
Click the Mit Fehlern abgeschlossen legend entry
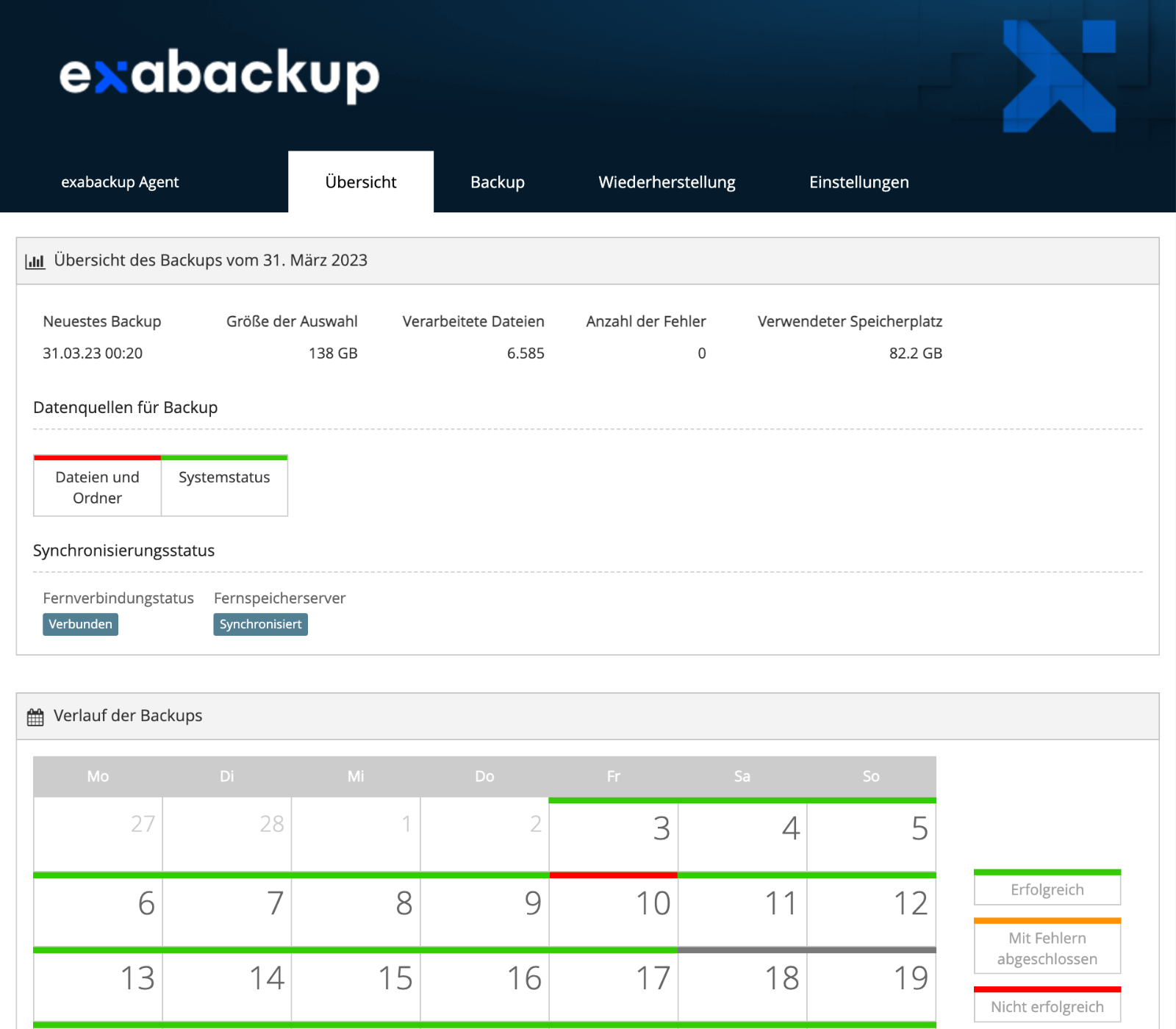point(1047,946)
